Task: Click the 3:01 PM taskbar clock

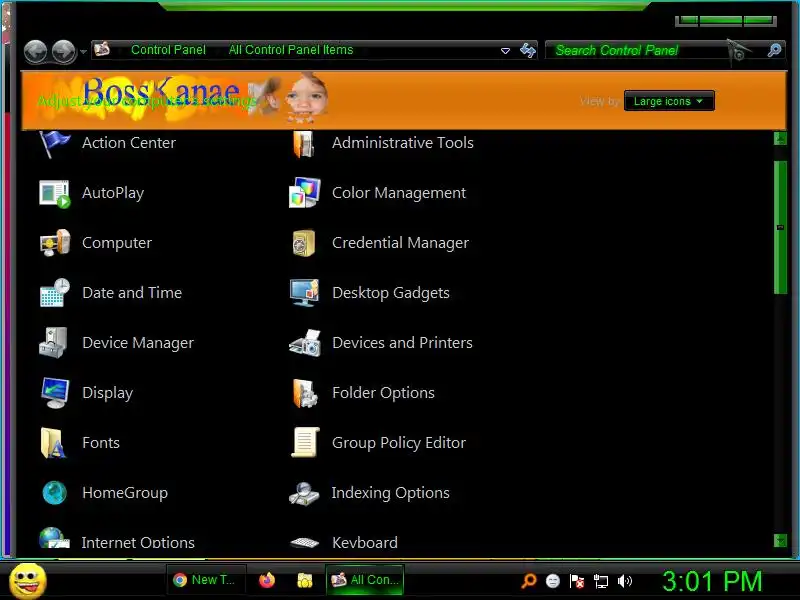Action: [712, 581]
